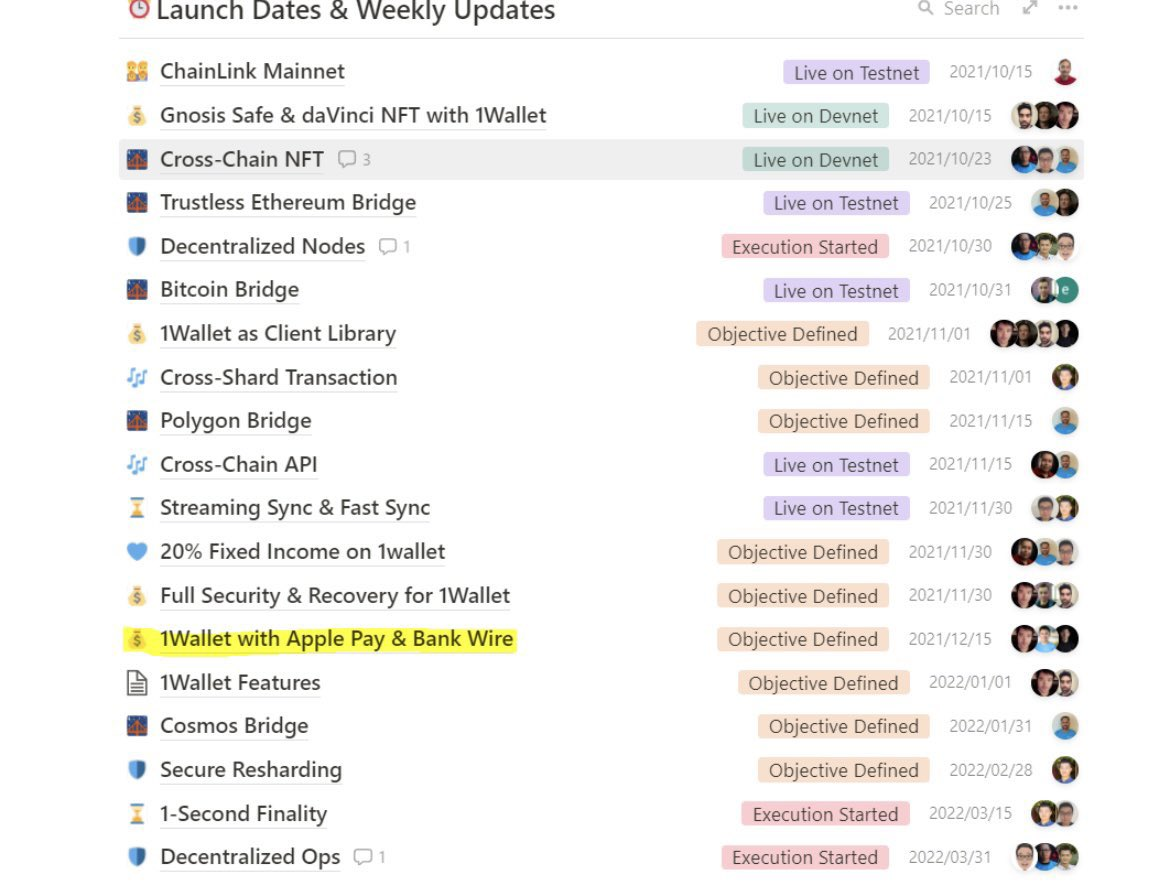Click the Live on Testnet tag for ChainLink Mainnet
Viewport: 1170px width, 894px height.
[856, 72]
